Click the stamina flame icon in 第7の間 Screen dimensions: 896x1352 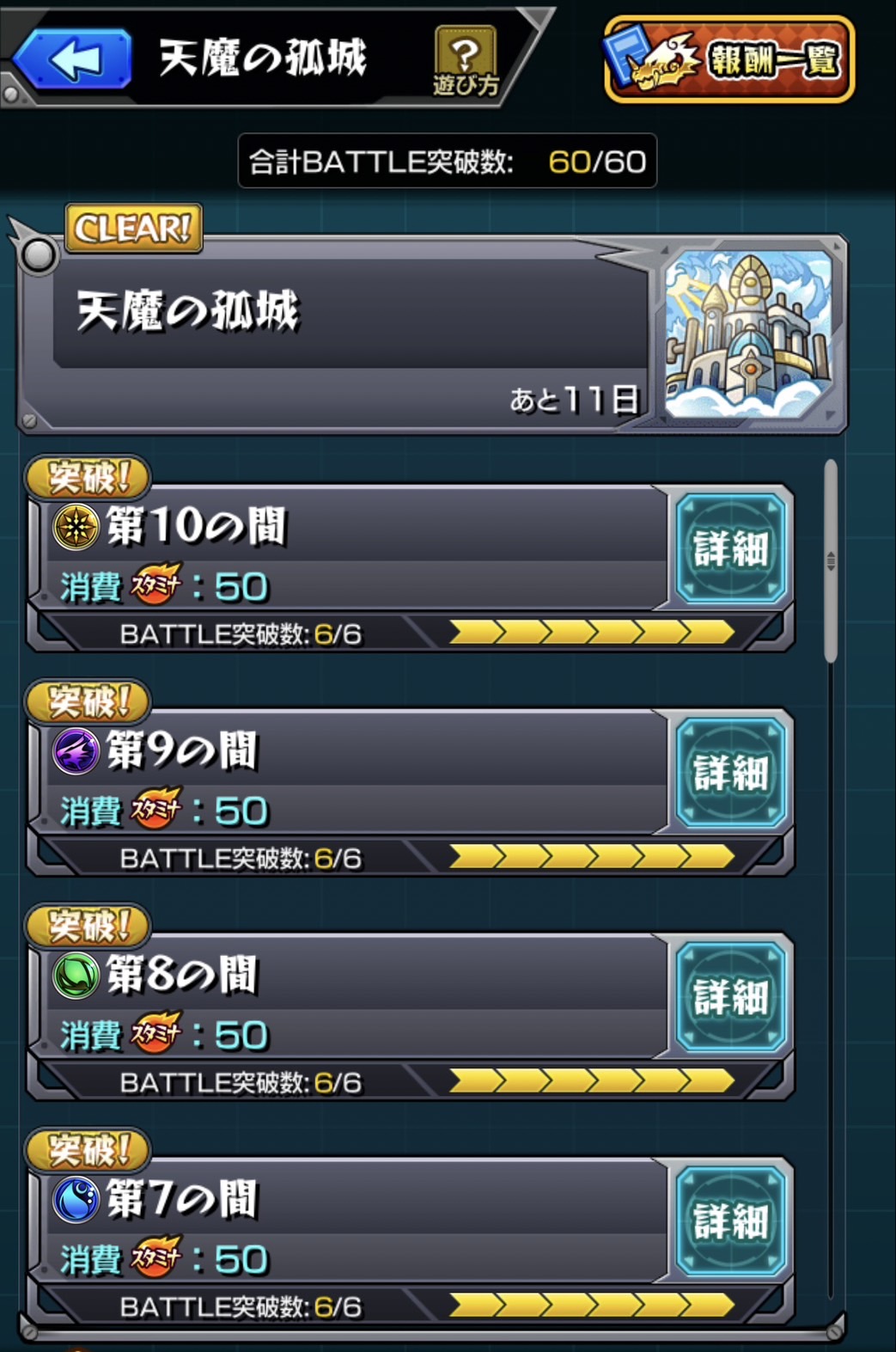156,1257
